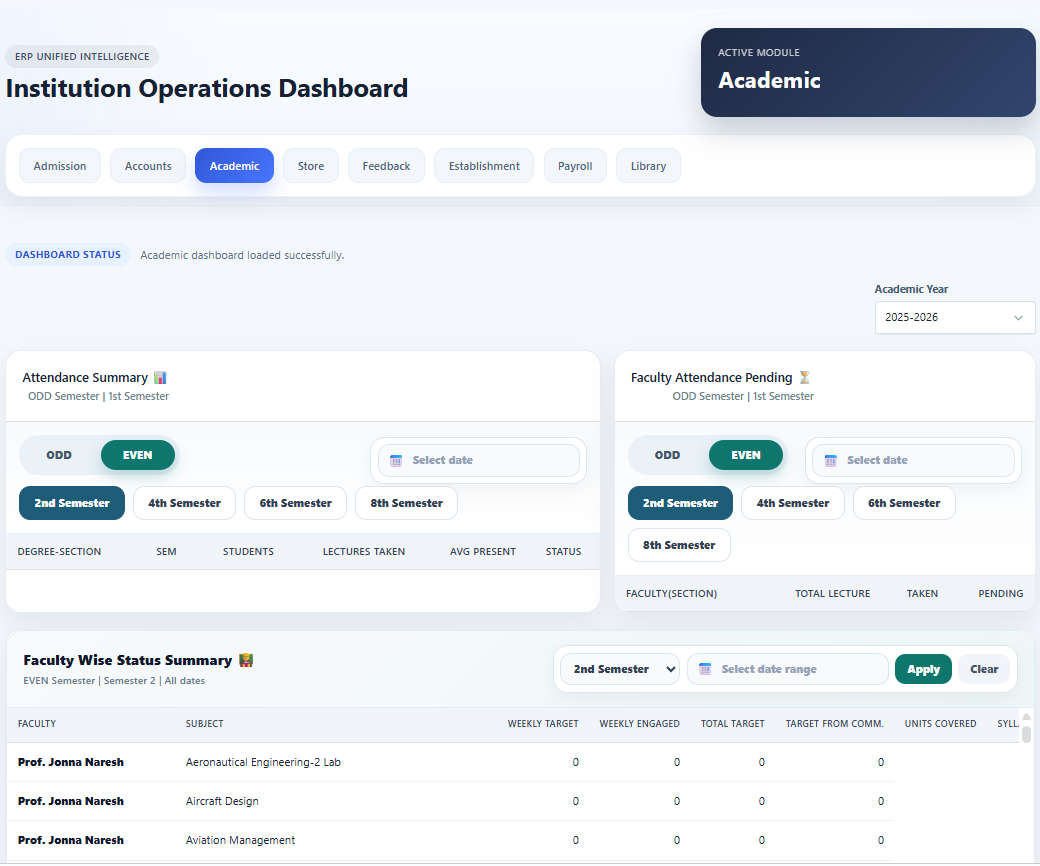
Task: Open the Establishment module tab
Action: (x=484, y=166)
